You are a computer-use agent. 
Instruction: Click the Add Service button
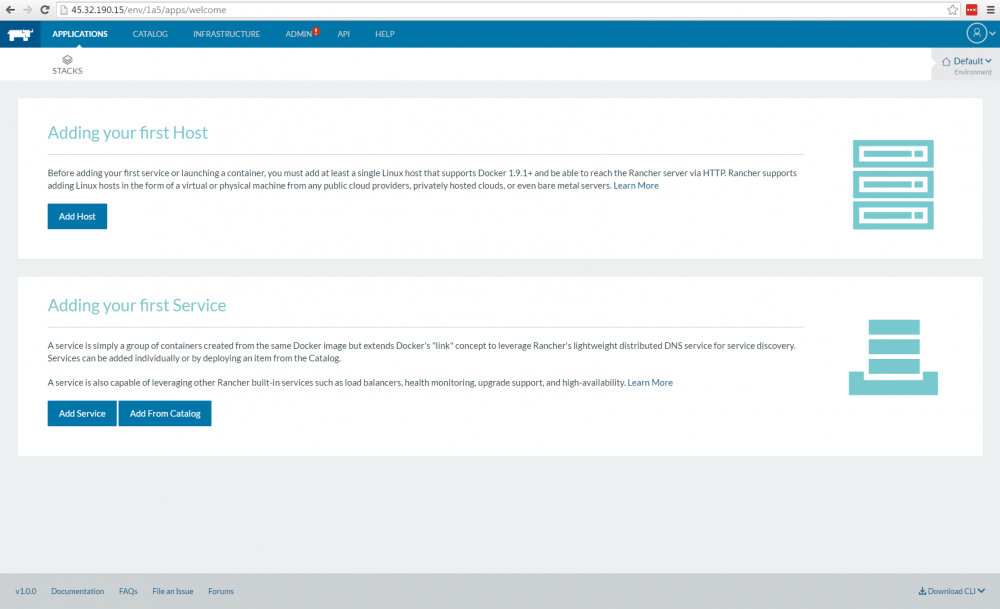(82, 413)
